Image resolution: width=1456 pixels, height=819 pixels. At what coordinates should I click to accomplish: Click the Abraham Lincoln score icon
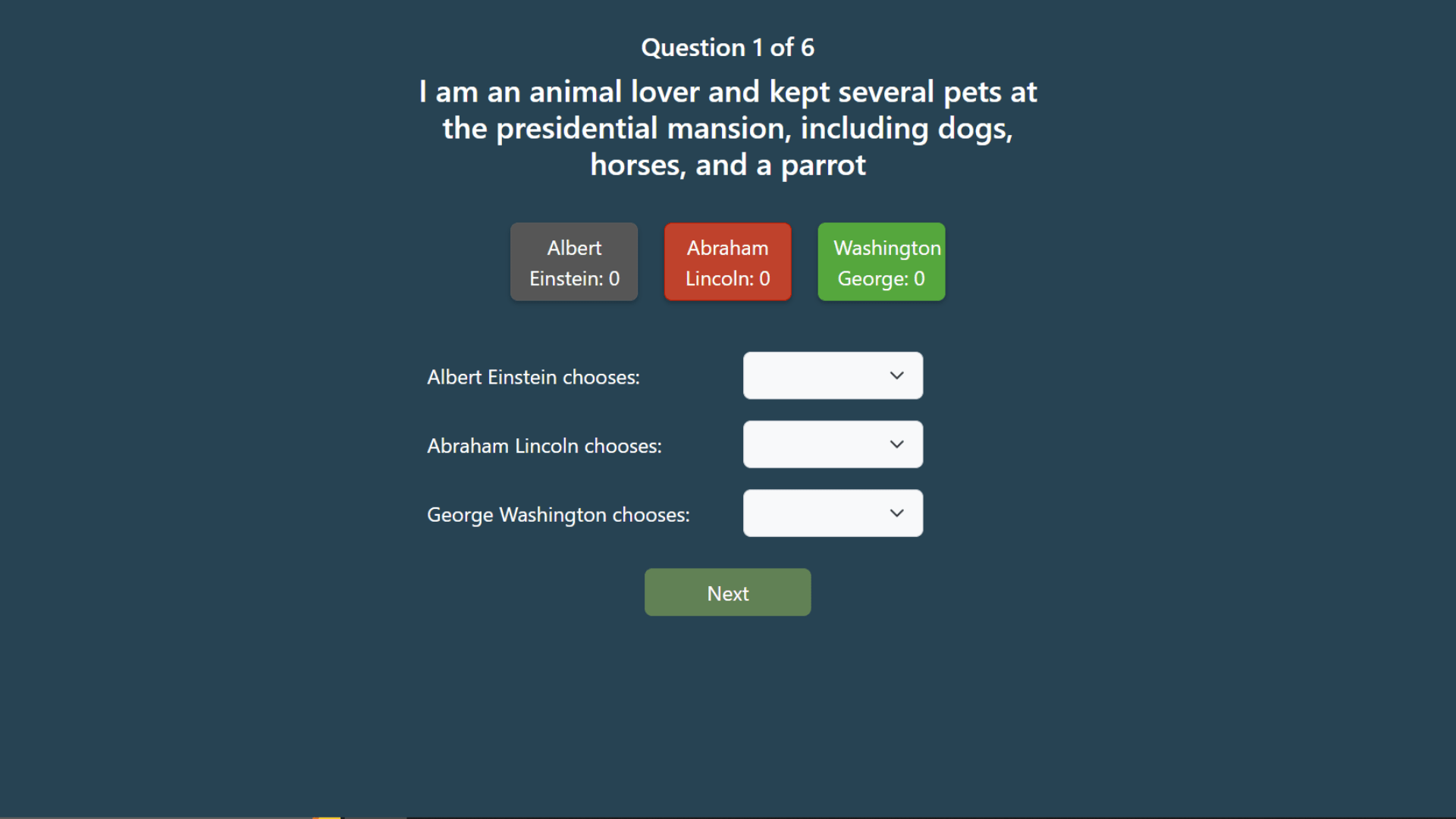(x=728, y=262)
